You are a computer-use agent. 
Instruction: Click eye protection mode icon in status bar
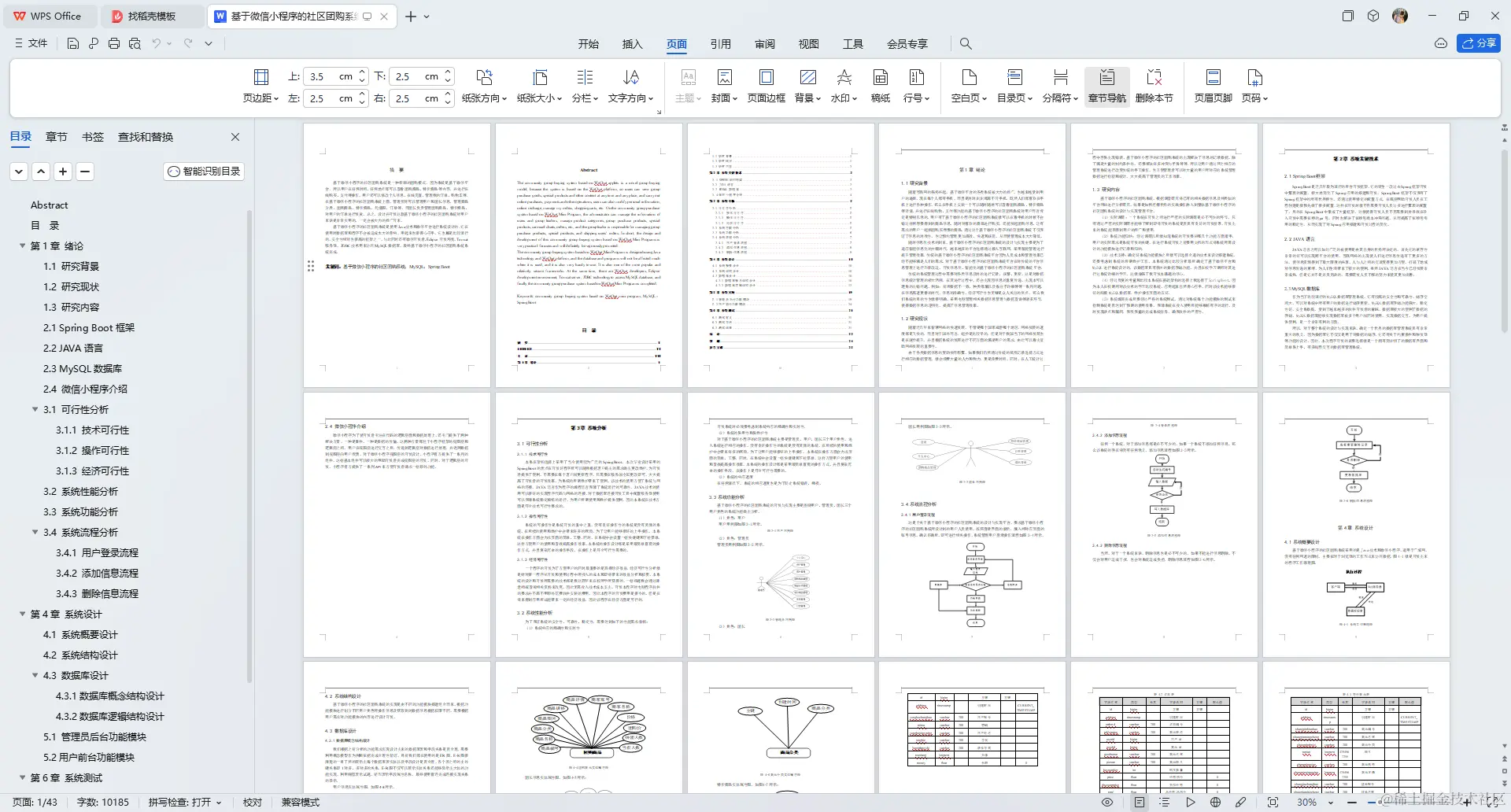[1107, 802]
